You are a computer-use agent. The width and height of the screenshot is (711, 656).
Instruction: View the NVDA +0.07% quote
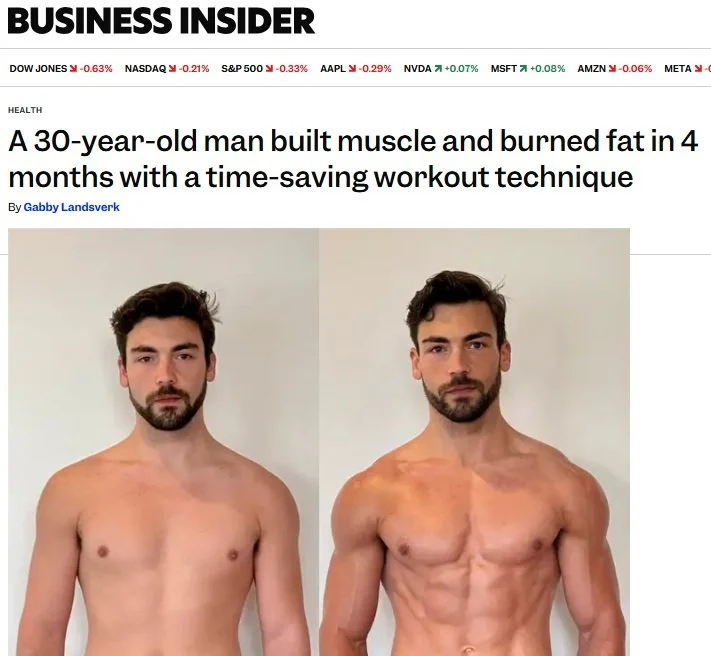pyautogui.click(x=441, y=68)
